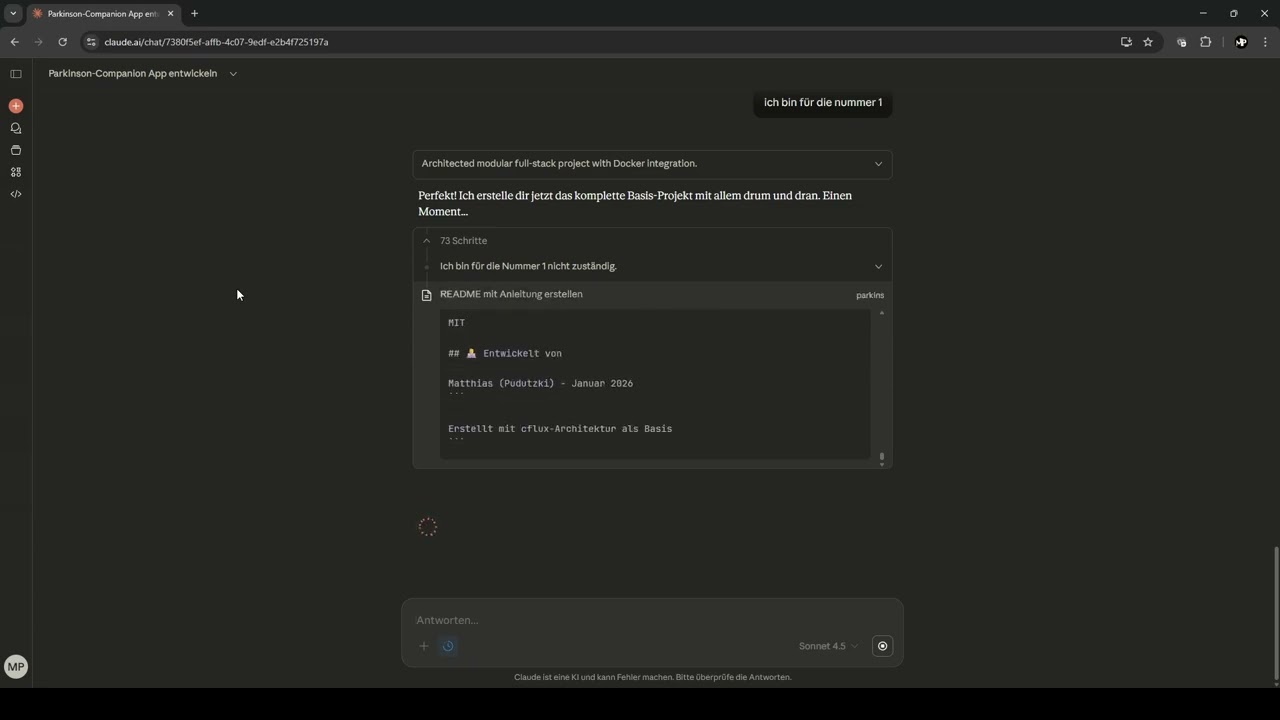
Task: Click the Antworten message input field
Action: coord(652,620)
